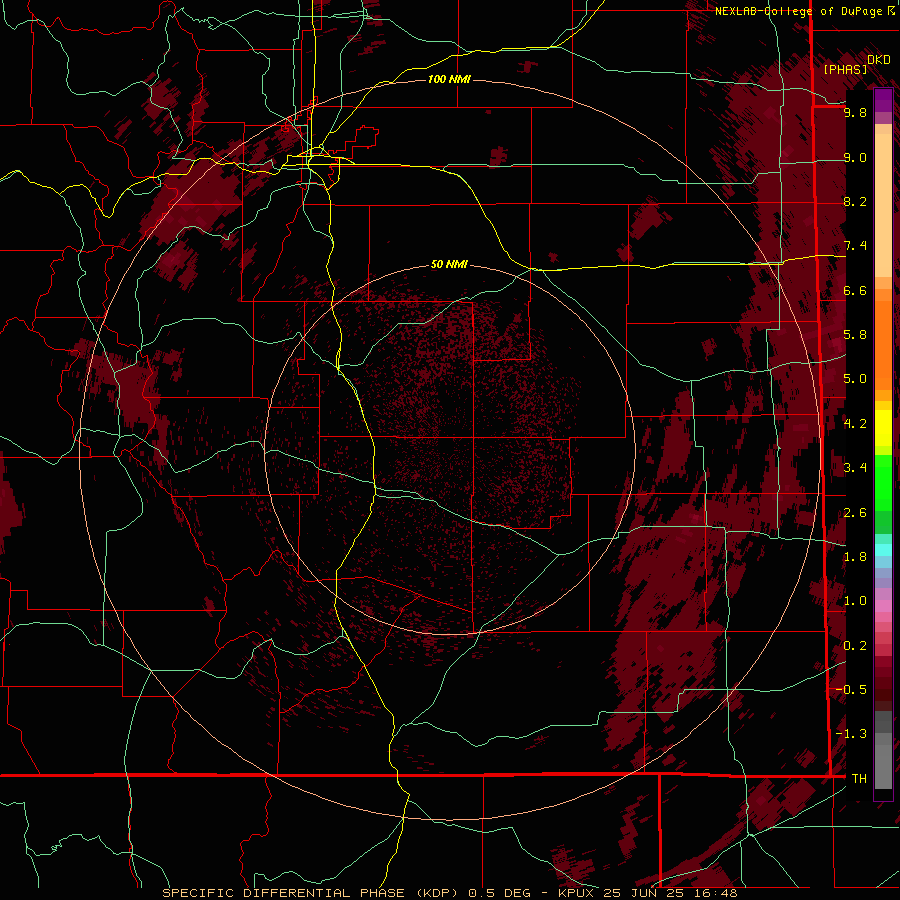Click the 8.2 scale value

point(855,201)
